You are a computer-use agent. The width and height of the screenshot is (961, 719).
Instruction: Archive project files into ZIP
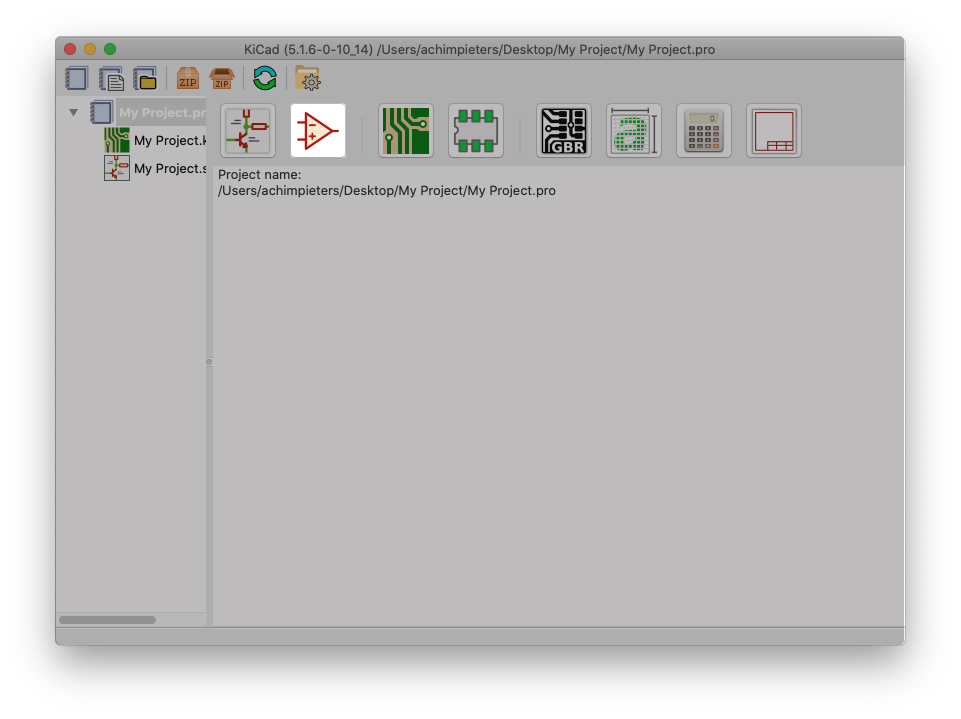tap(188, 79)
